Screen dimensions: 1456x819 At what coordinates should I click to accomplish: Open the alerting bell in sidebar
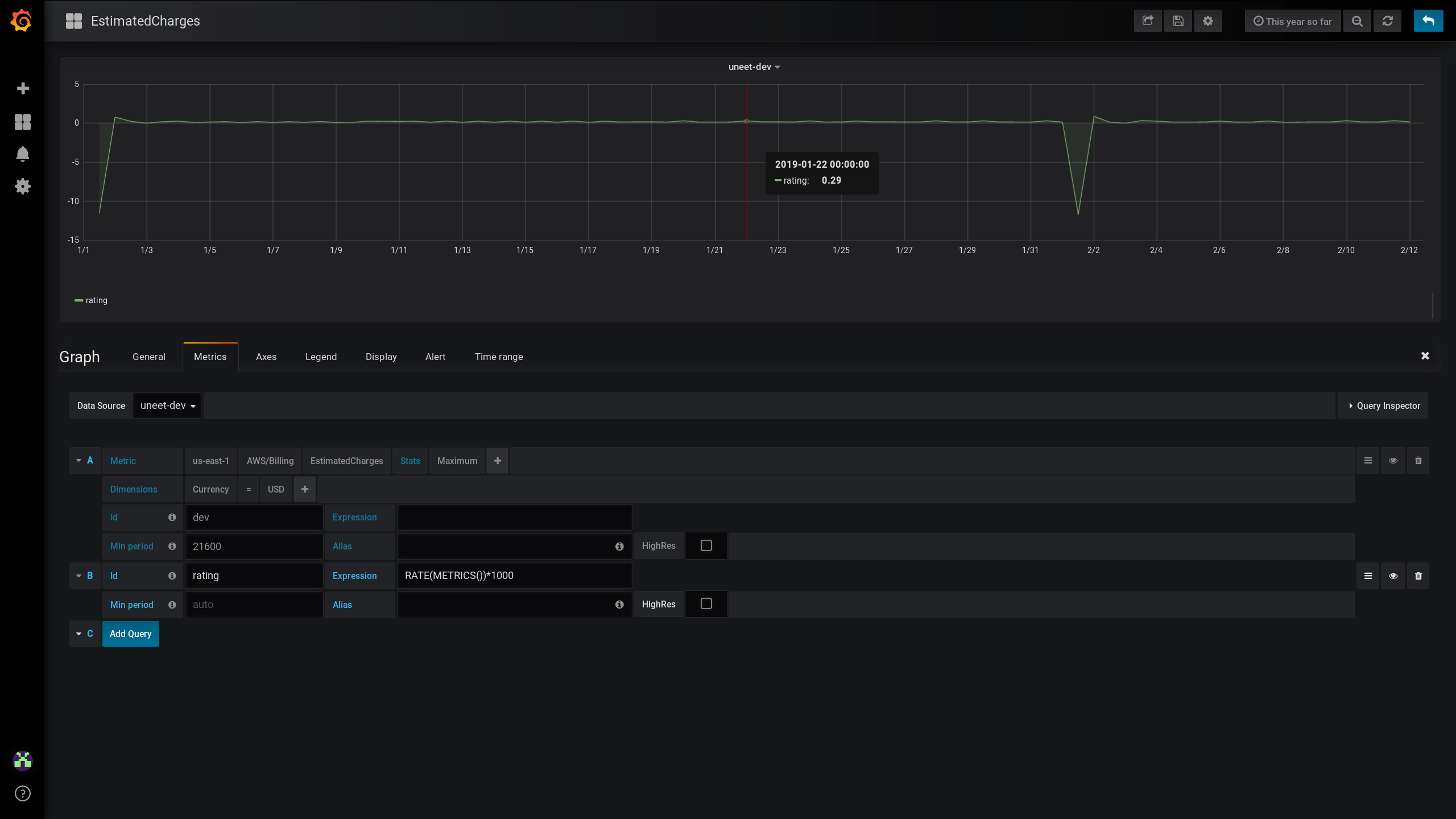click(x=23, y=154)
